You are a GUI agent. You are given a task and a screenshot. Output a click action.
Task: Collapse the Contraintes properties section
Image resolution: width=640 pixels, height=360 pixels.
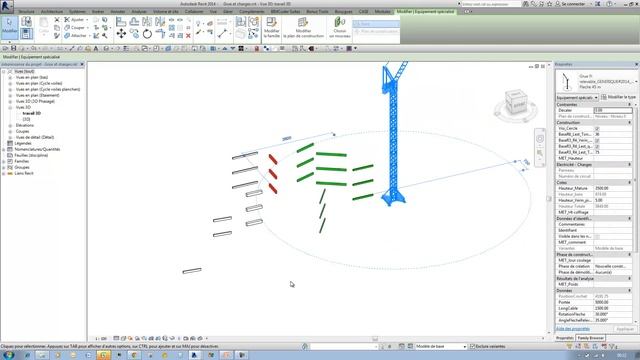629,105
